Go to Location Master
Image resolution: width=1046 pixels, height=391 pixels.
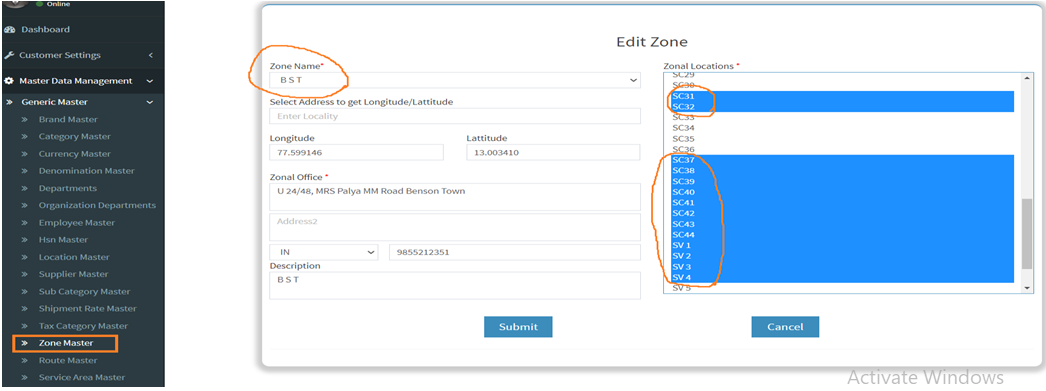[x=74, y=257]
